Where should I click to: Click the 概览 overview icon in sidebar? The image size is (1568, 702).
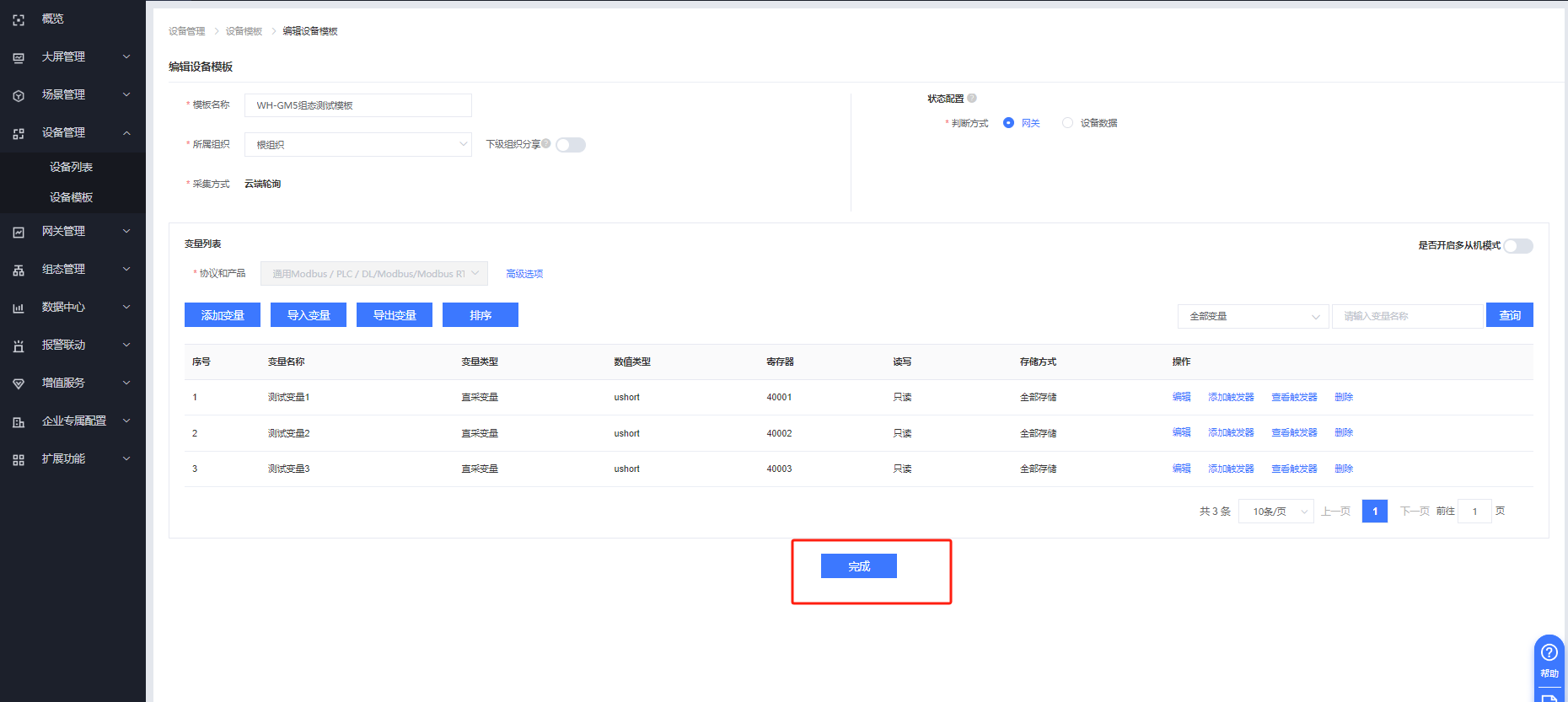19,19
